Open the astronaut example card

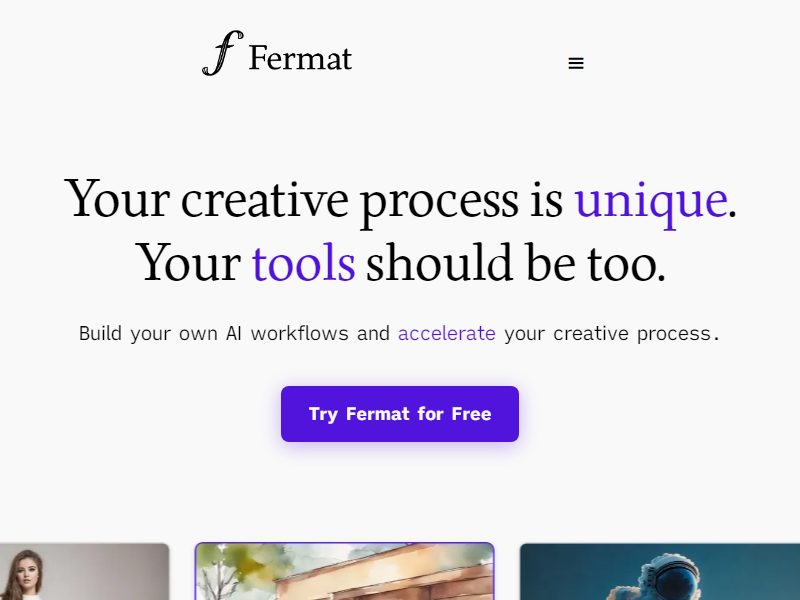(x=660, y=571)
